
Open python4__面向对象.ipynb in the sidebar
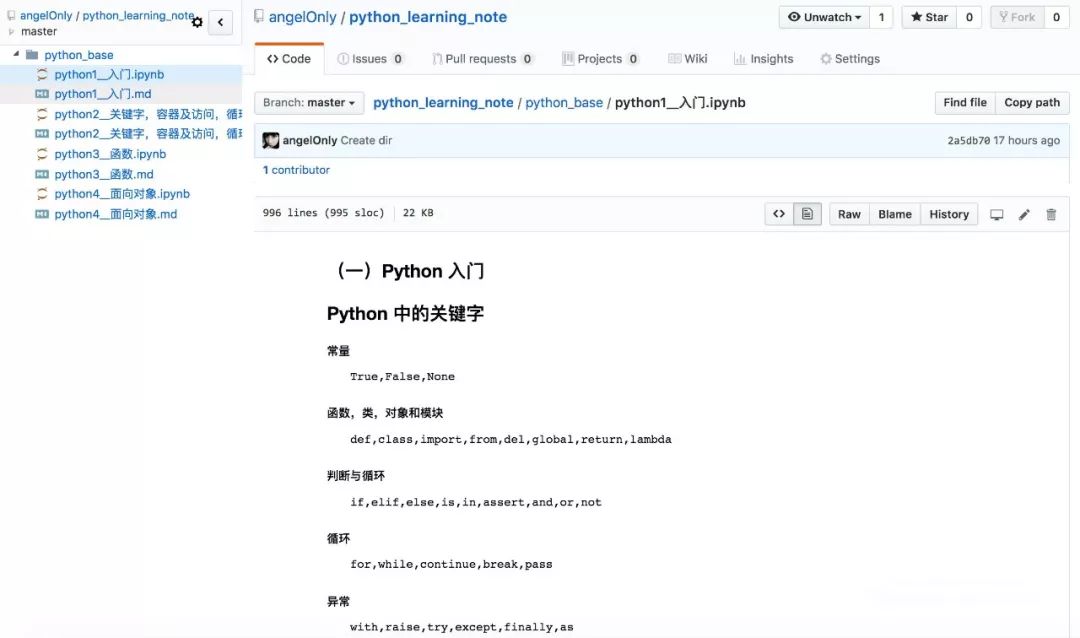coord(122,194)
